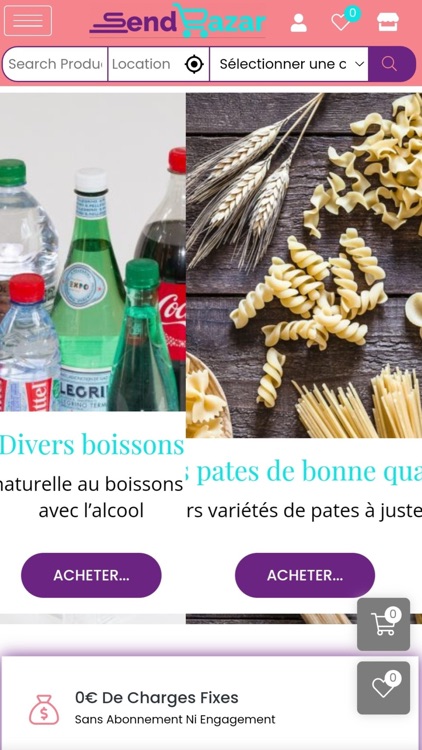Expand the Sélectionner une catégorie dropdown

pos(289,64)
